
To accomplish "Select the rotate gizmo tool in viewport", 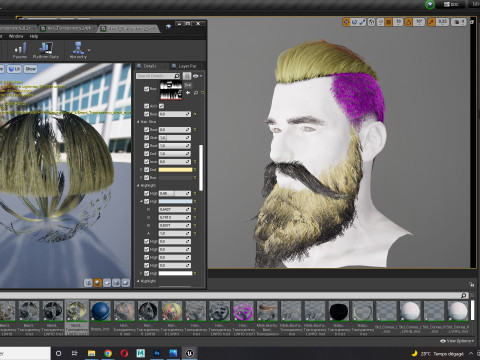I will coord(354,22).
